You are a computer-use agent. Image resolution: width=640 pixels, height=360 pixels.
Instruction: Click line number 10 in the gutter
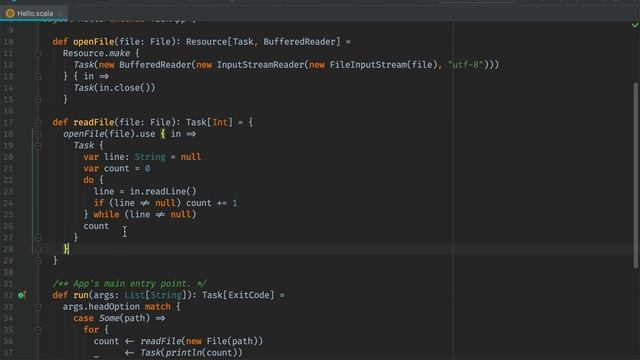(x=9, y=42)
